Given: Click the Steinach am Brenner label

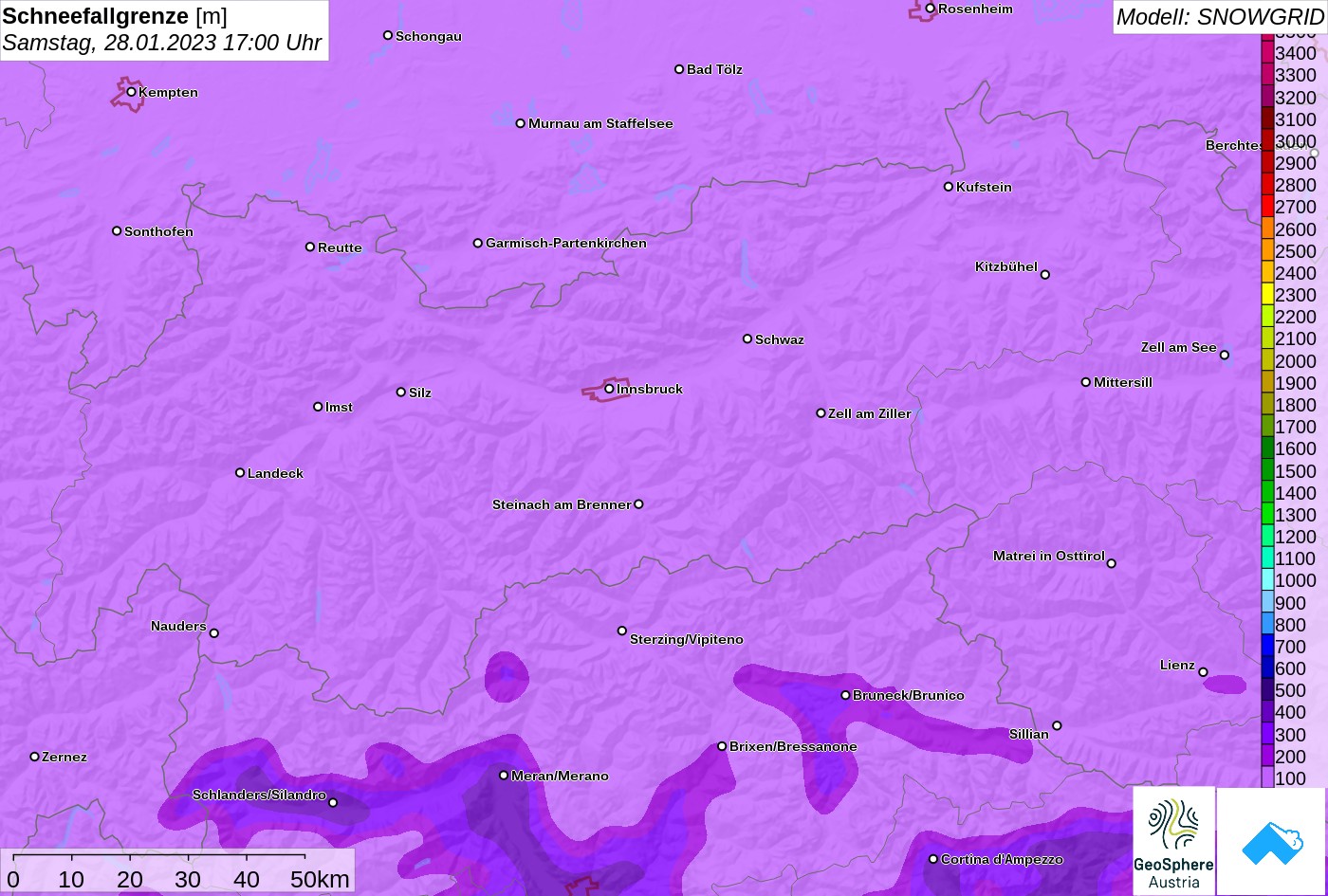Looking at the screenshot, I should [x=562, y=504].
